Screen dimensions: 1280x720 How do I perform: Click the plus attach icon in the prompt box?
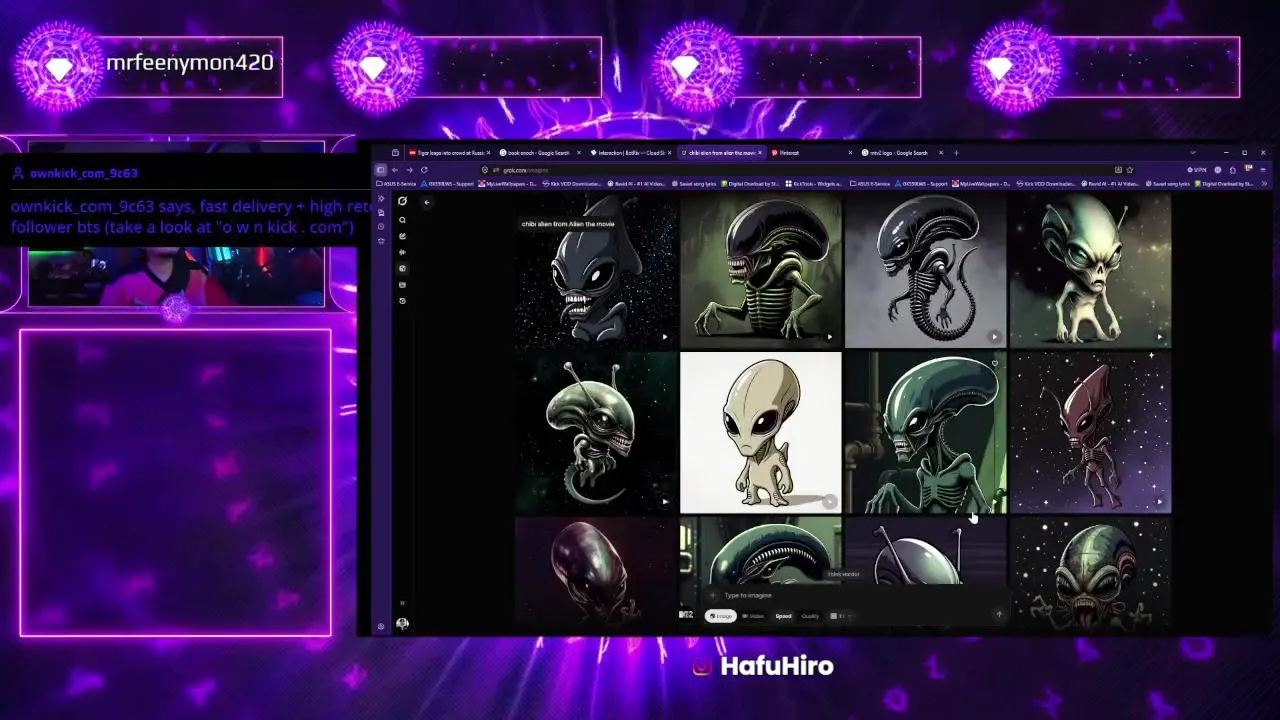click(711, 595)
